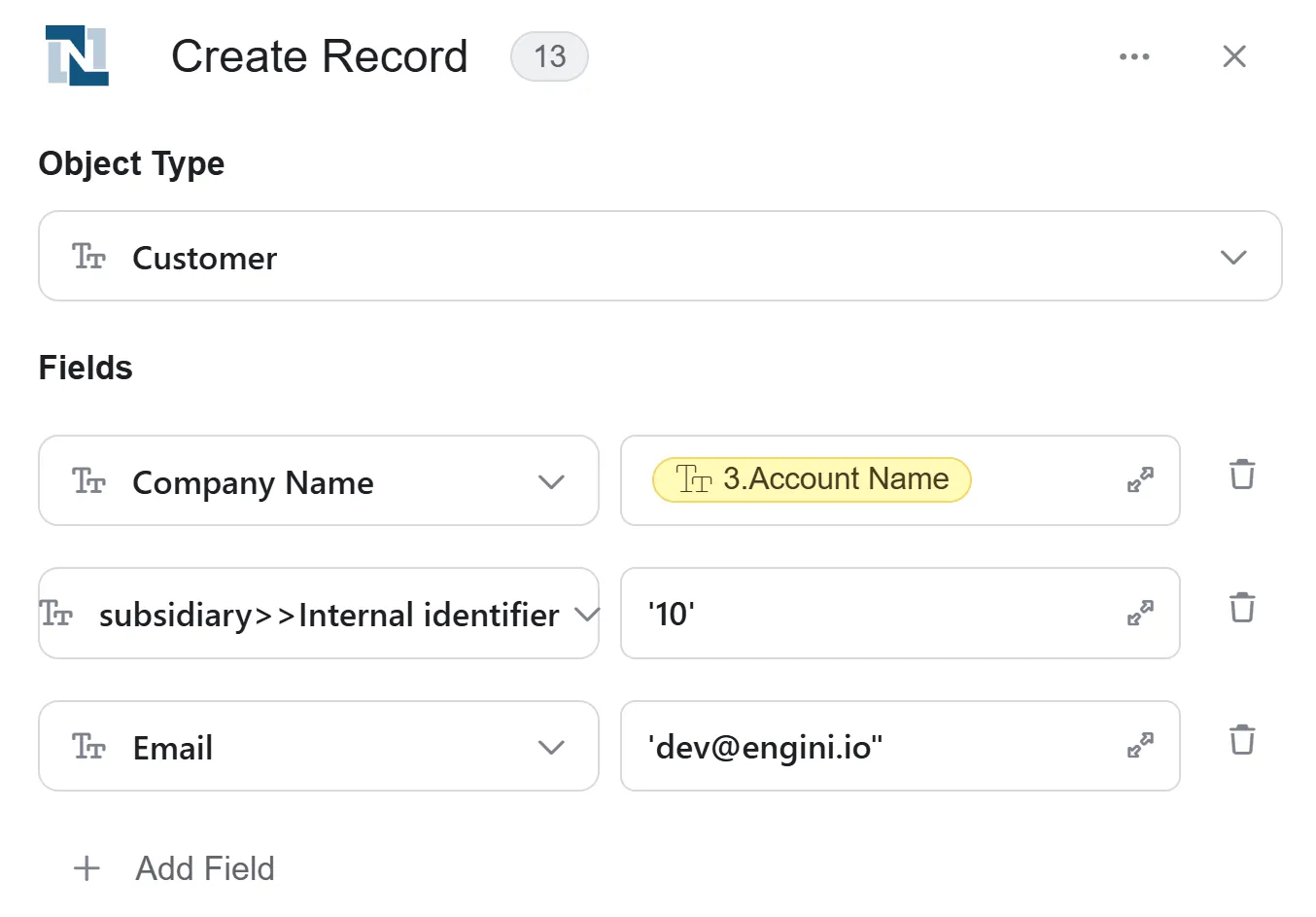Click the NetSuite logo icon
Screen dimensions: 1316x917
78,55
